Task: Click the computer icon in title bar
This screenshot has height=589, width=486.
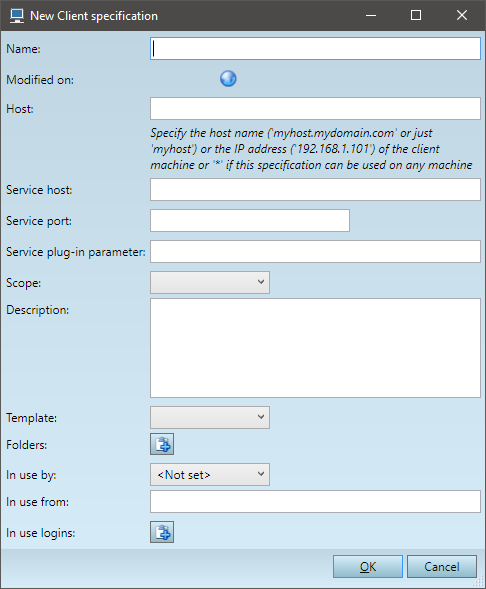Action: tap(17, 16)
